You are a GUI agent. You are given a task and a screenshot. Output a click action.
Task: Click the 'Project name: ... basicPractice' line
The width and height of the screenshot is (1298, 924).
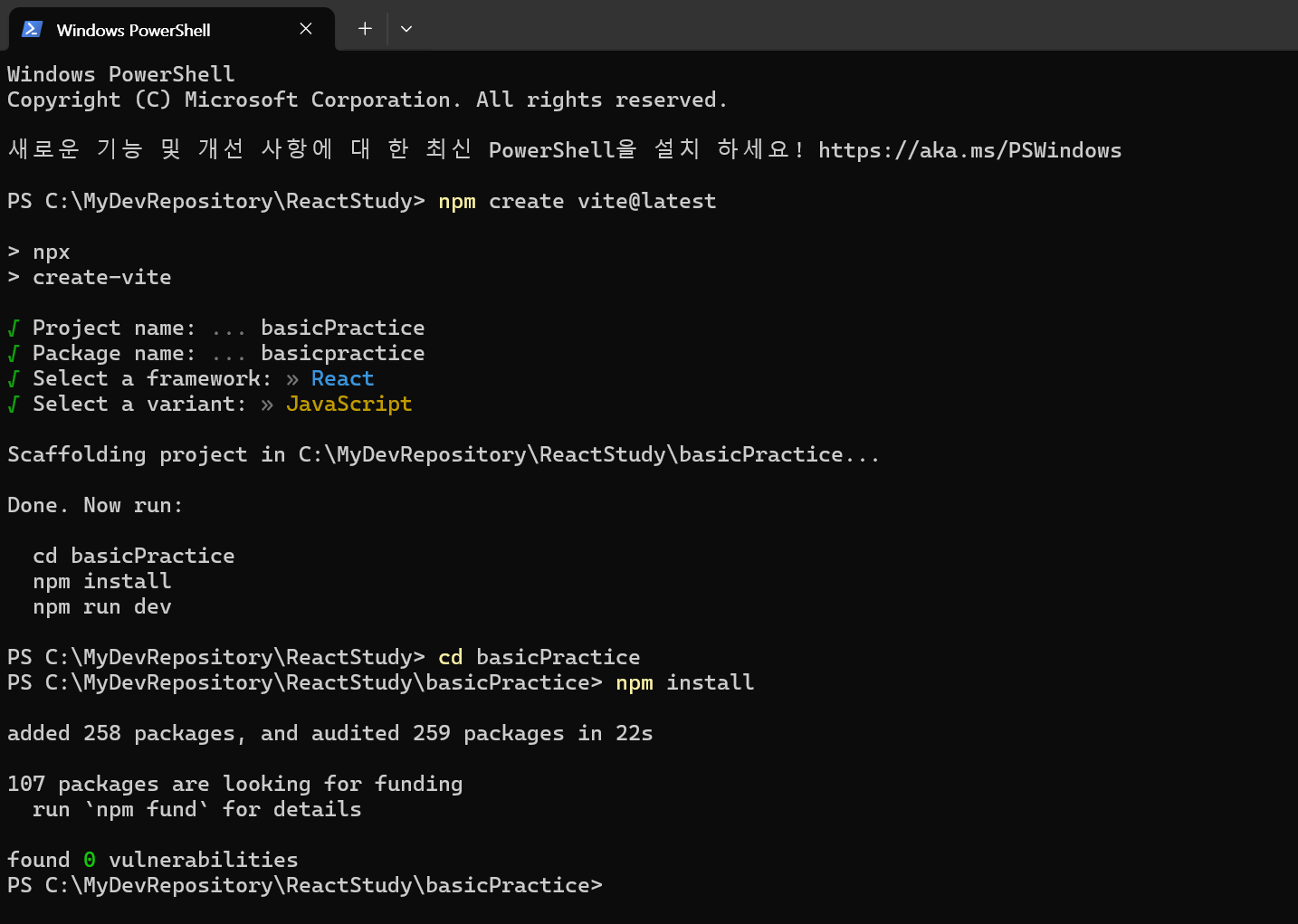(216, 328)
